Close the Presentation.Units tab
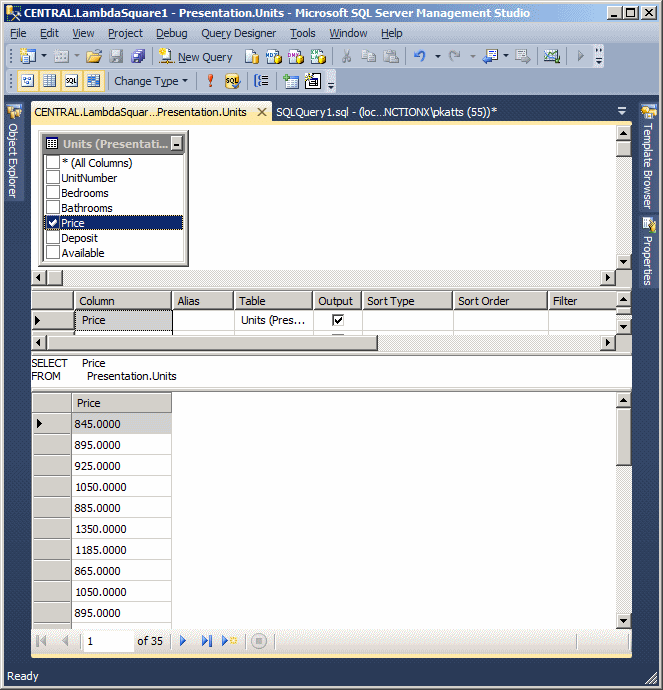 (x=261, y=112)
